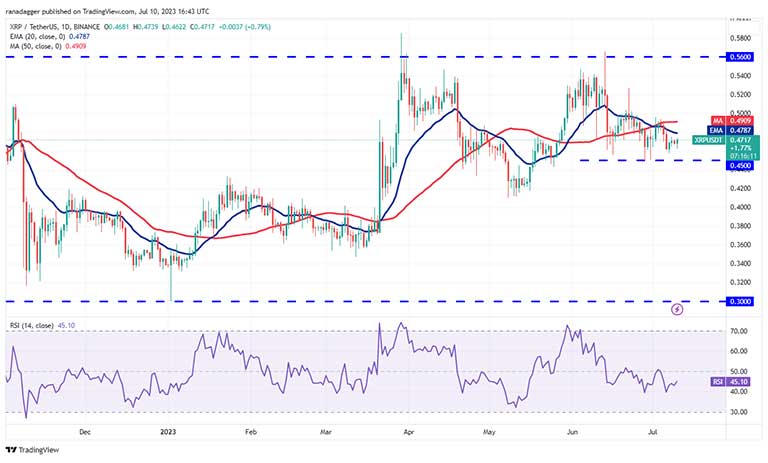Click the +0.0037 (+0.79%) change value
Viewport: 768px width, 463px height.
[244, 27]
